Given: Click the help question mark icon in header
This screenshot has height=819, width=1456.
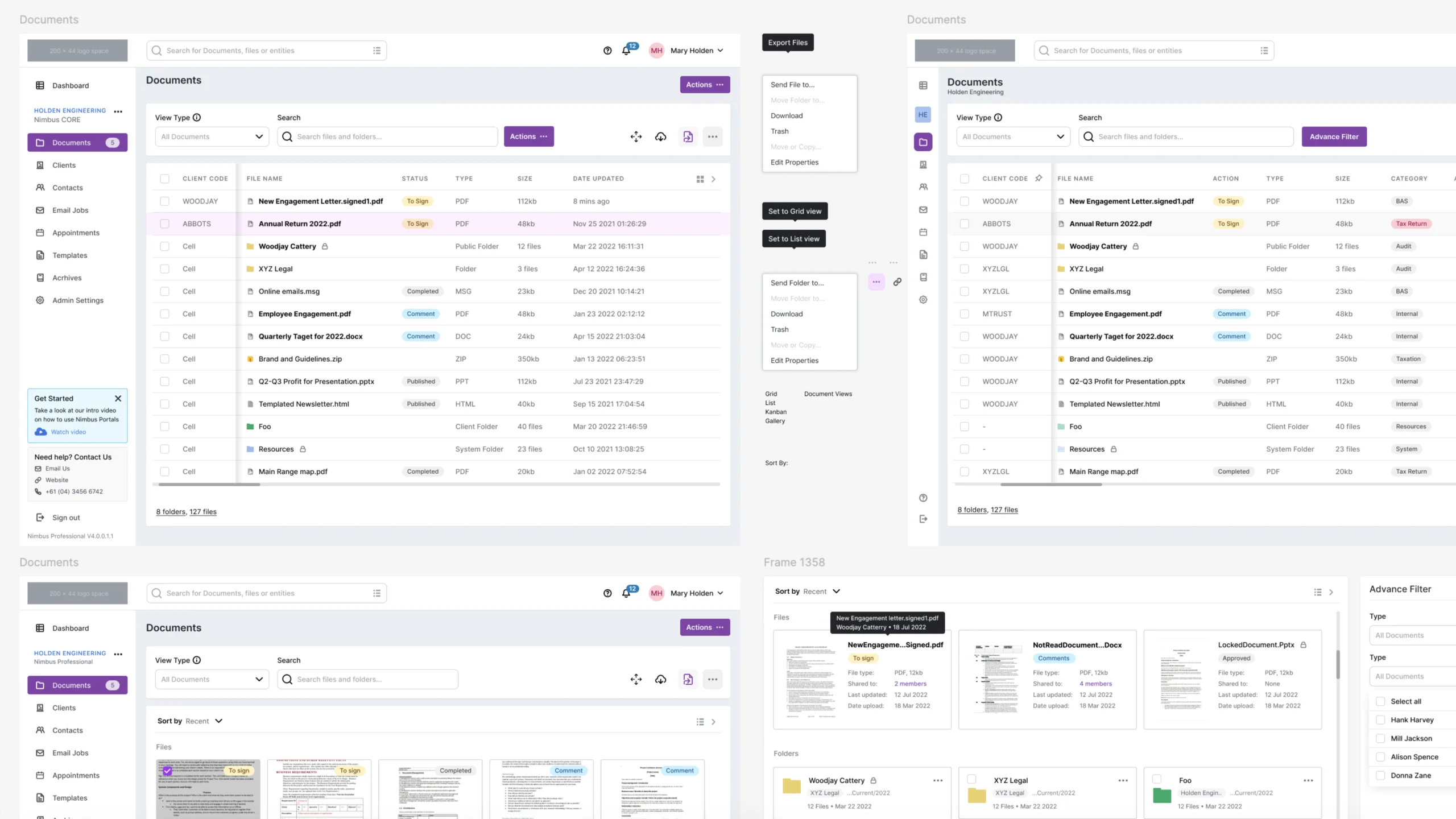Looking at the screenshot, I should pos(607,51).
